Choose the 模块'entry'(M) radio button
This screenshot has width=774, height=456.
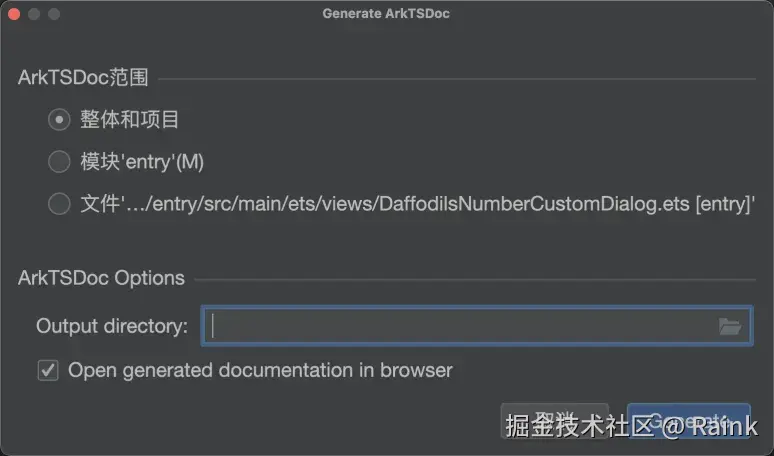pos(59,162)
